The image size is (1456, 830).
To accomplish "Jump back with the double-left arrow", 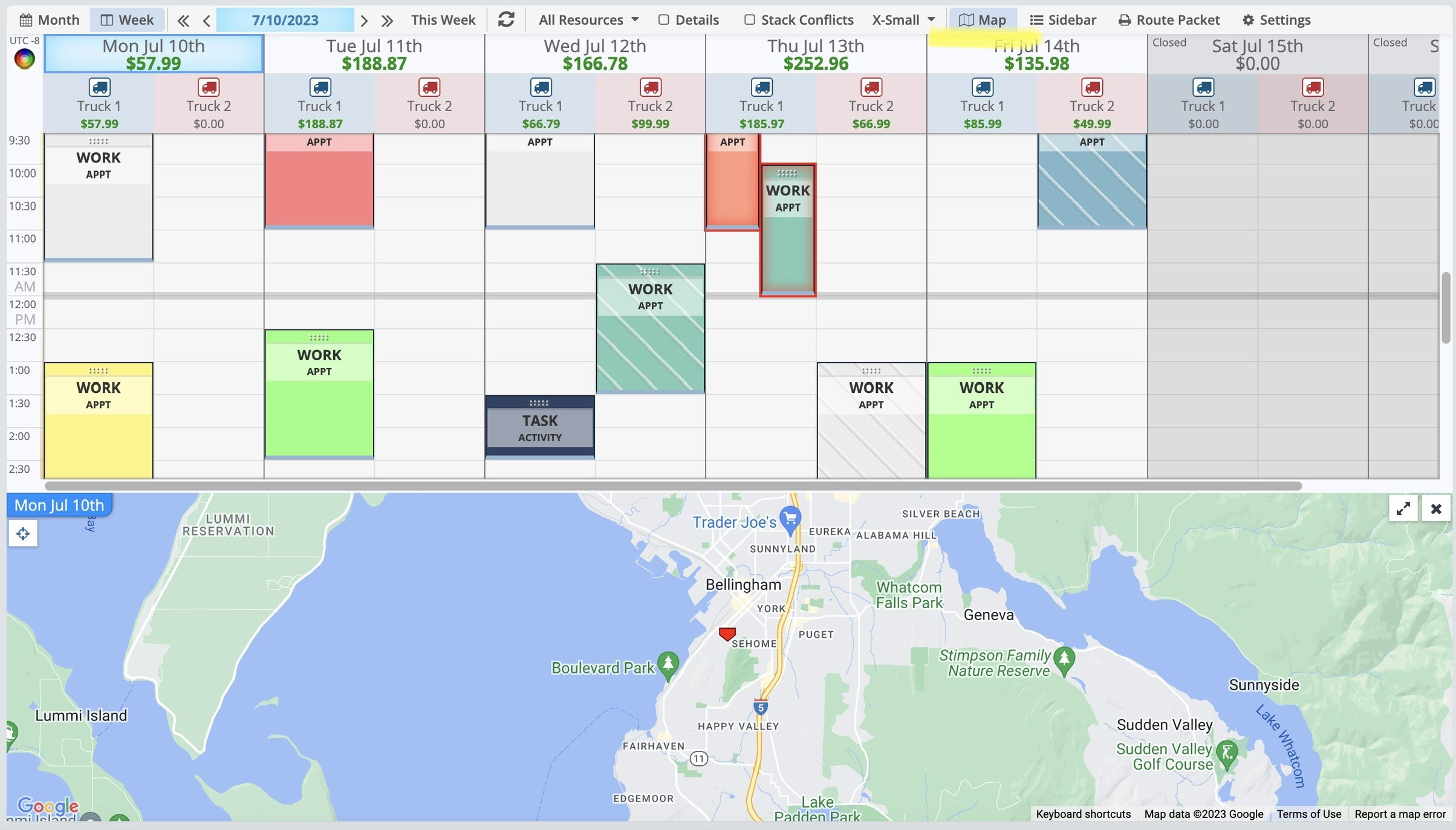I will [183, 21].
